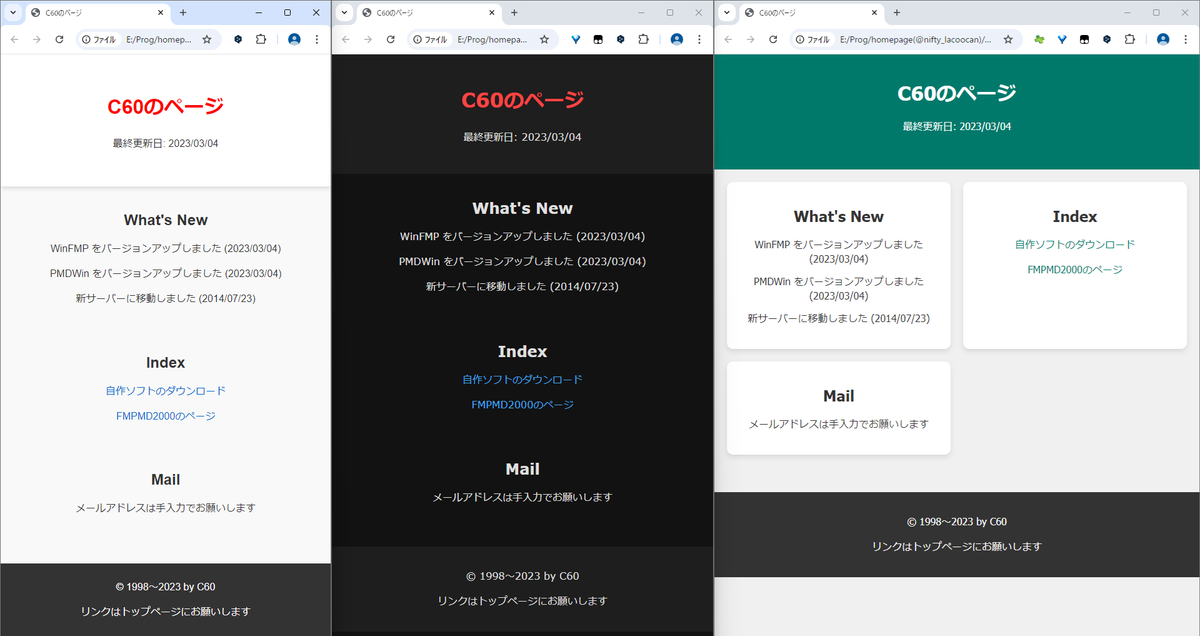Reload the page in the dark-themed window

point(391,39)
